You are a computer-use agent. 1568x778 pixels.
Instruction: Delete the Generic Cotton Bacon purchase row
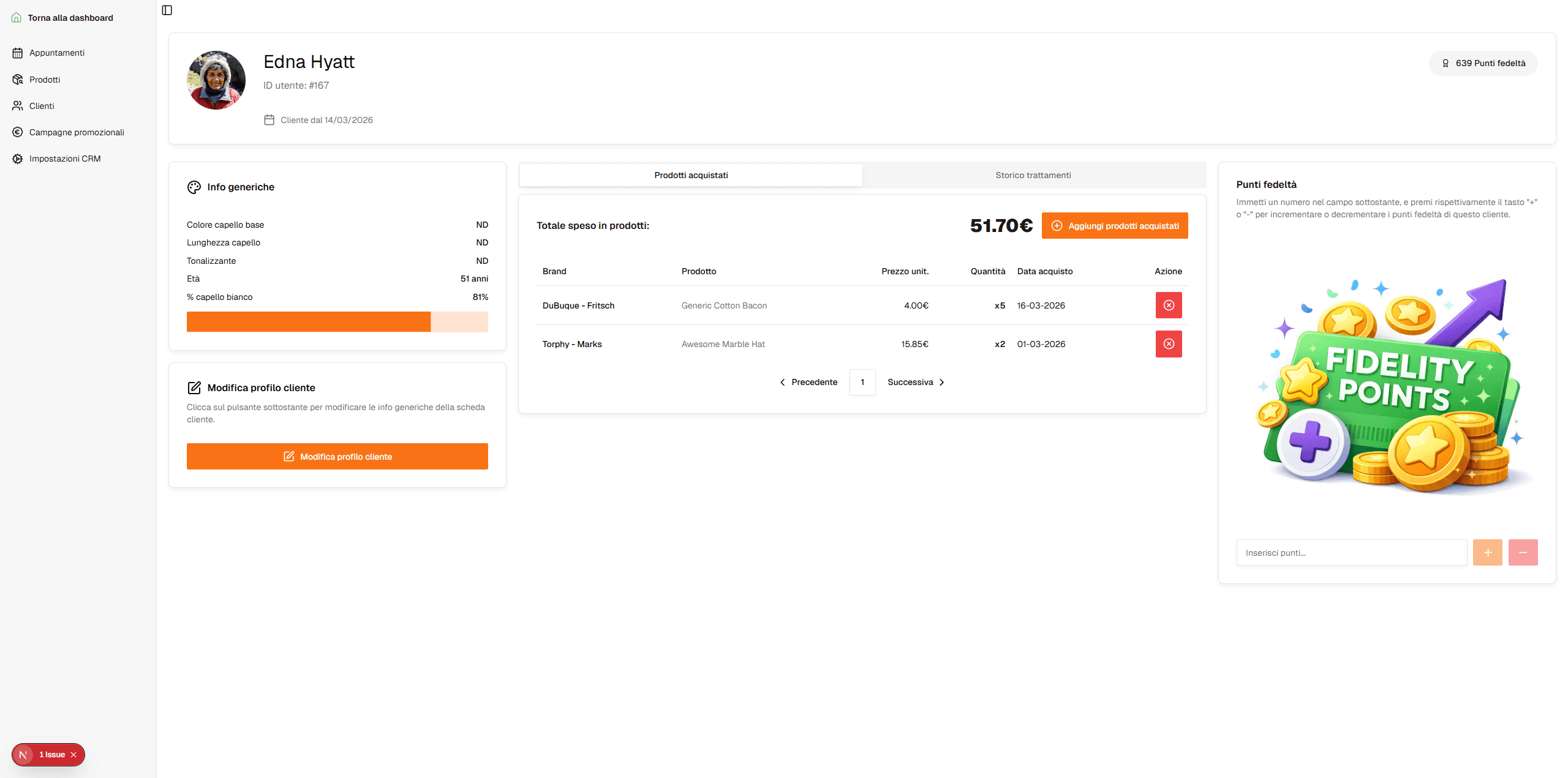pyautogui.click(x=1169, y=305)
